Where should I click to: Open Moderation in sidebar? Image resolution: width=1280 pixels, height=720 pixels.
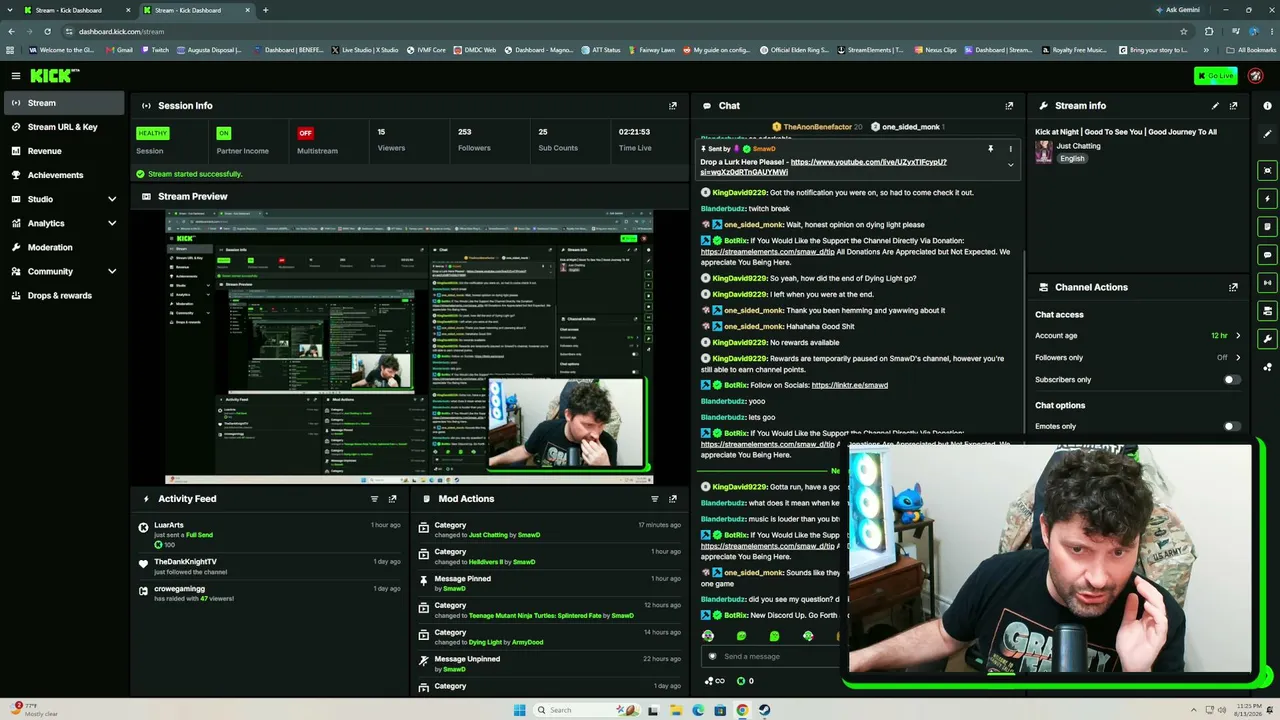[x=64, y=247]
